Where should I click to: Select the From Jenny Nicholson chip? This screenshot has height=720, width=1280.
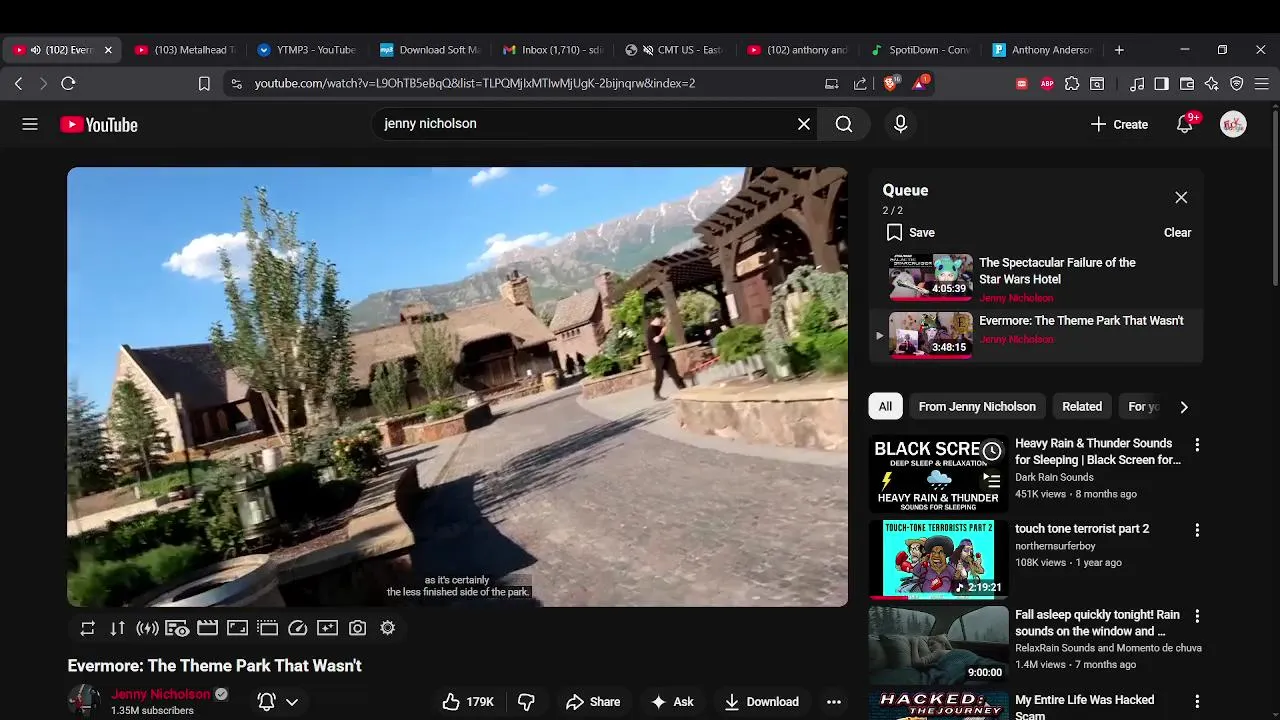[977, 406]
